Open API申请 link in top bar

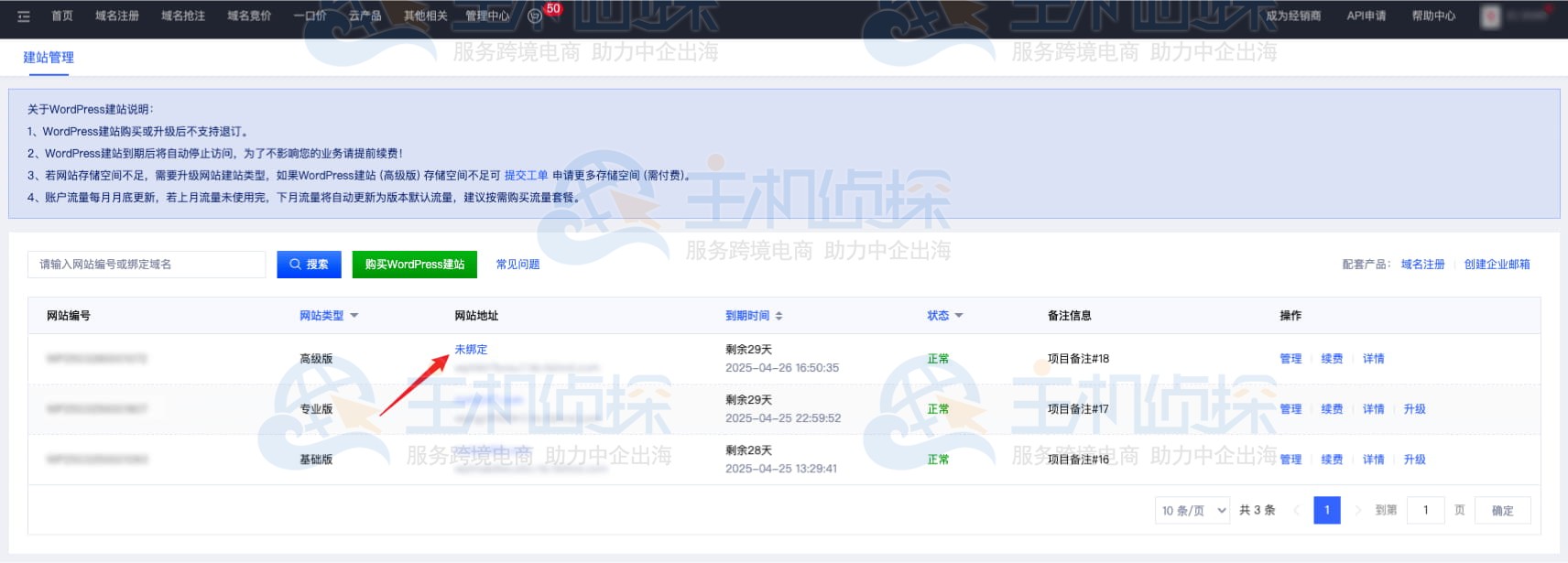click(1367, 16)
